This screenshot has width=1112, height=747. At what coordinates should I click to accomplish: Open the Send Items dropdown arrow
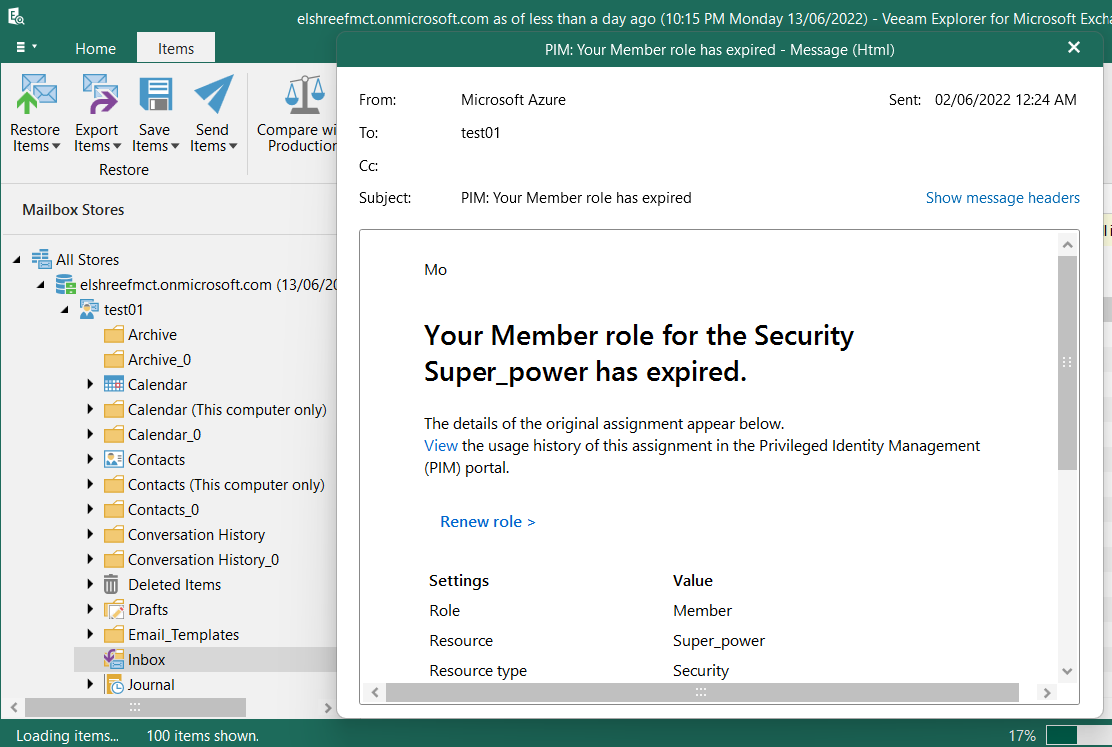[233, 147]
